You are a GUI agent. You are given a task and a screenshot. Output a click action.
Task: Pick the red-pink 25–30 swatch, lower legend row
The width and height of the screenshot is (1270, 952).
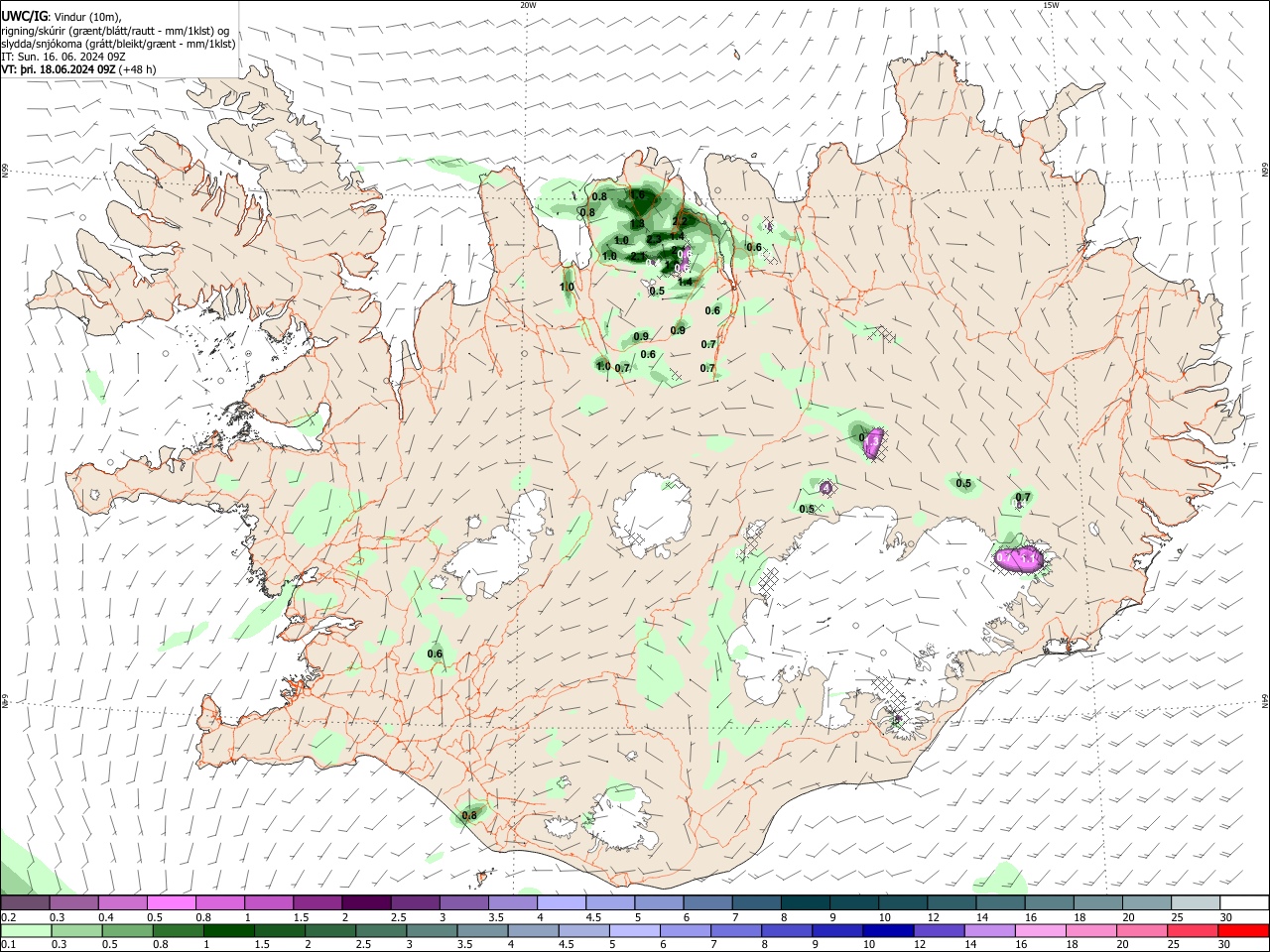1193,931
